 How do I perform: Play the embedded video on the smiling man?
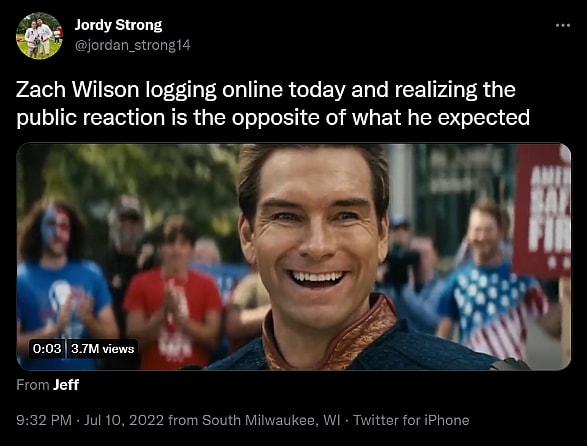pos(294,257)
